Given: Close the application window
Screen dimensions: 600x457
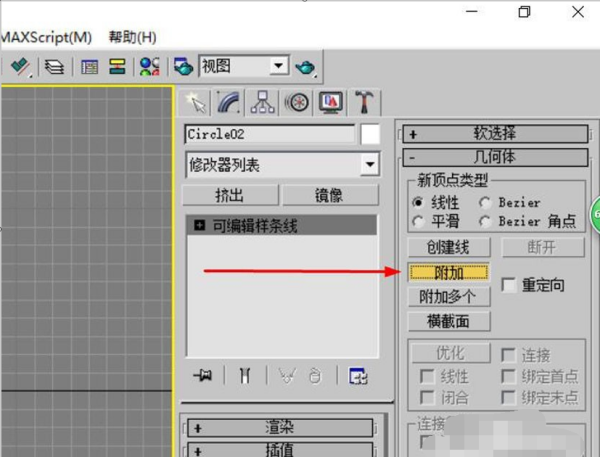Looking at the screenshot, I should coord(578,11).
